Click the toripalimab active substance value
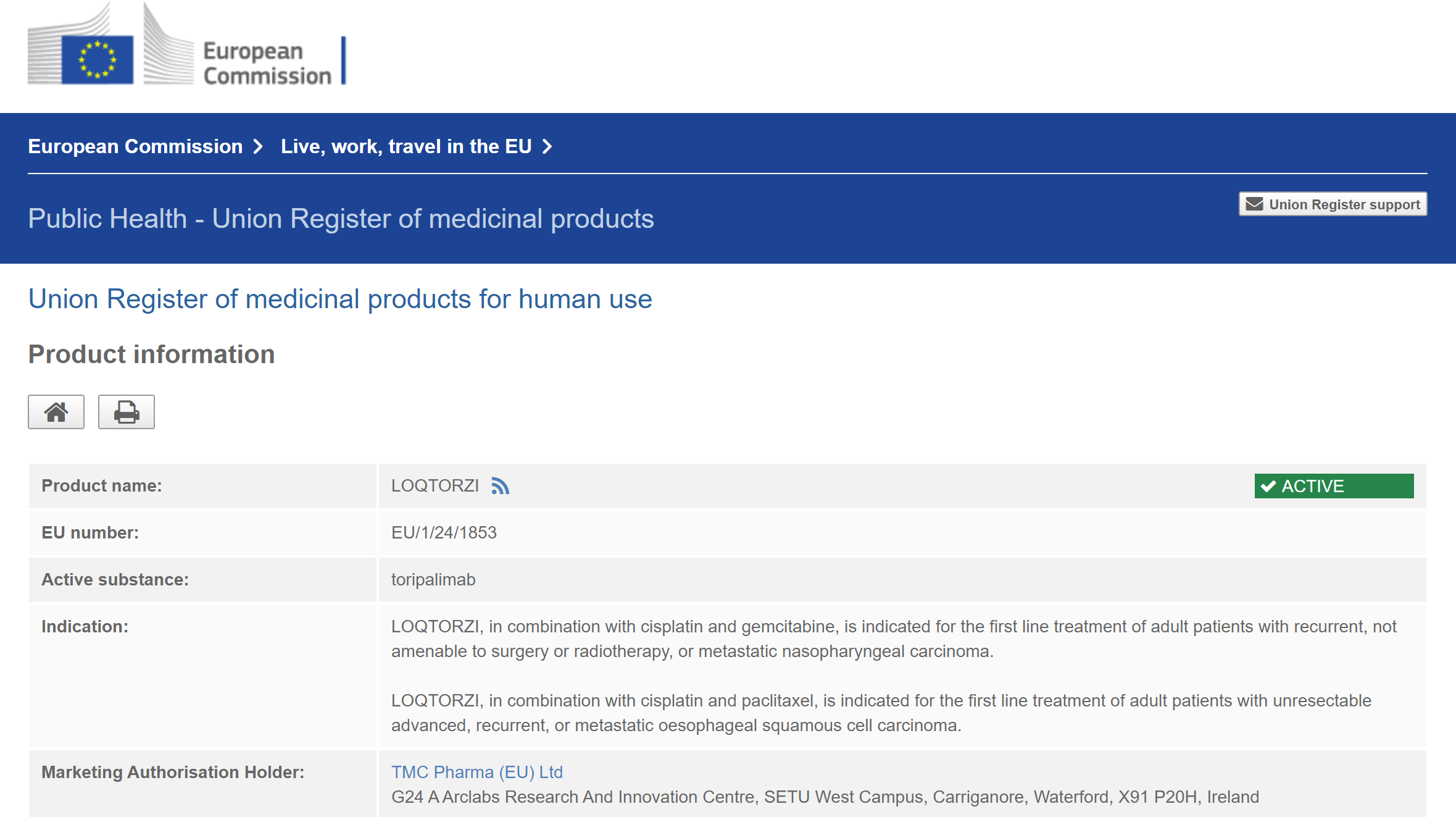Viewport: 1456px width, 817px height. click(433, 579)
